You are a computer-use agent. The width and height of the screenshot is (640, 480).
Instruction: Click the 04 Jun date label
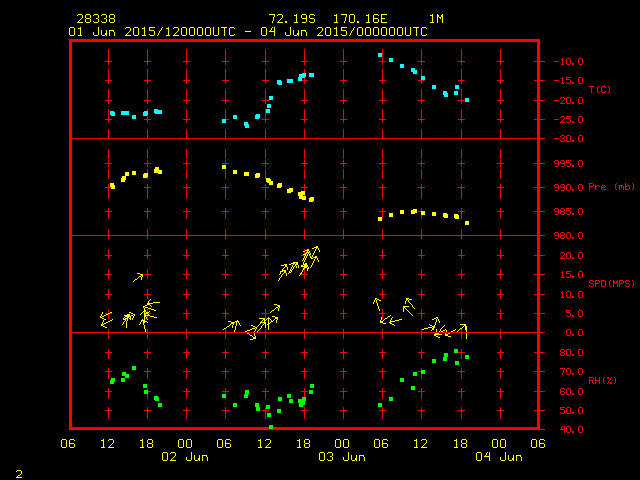tap(499, 457)
